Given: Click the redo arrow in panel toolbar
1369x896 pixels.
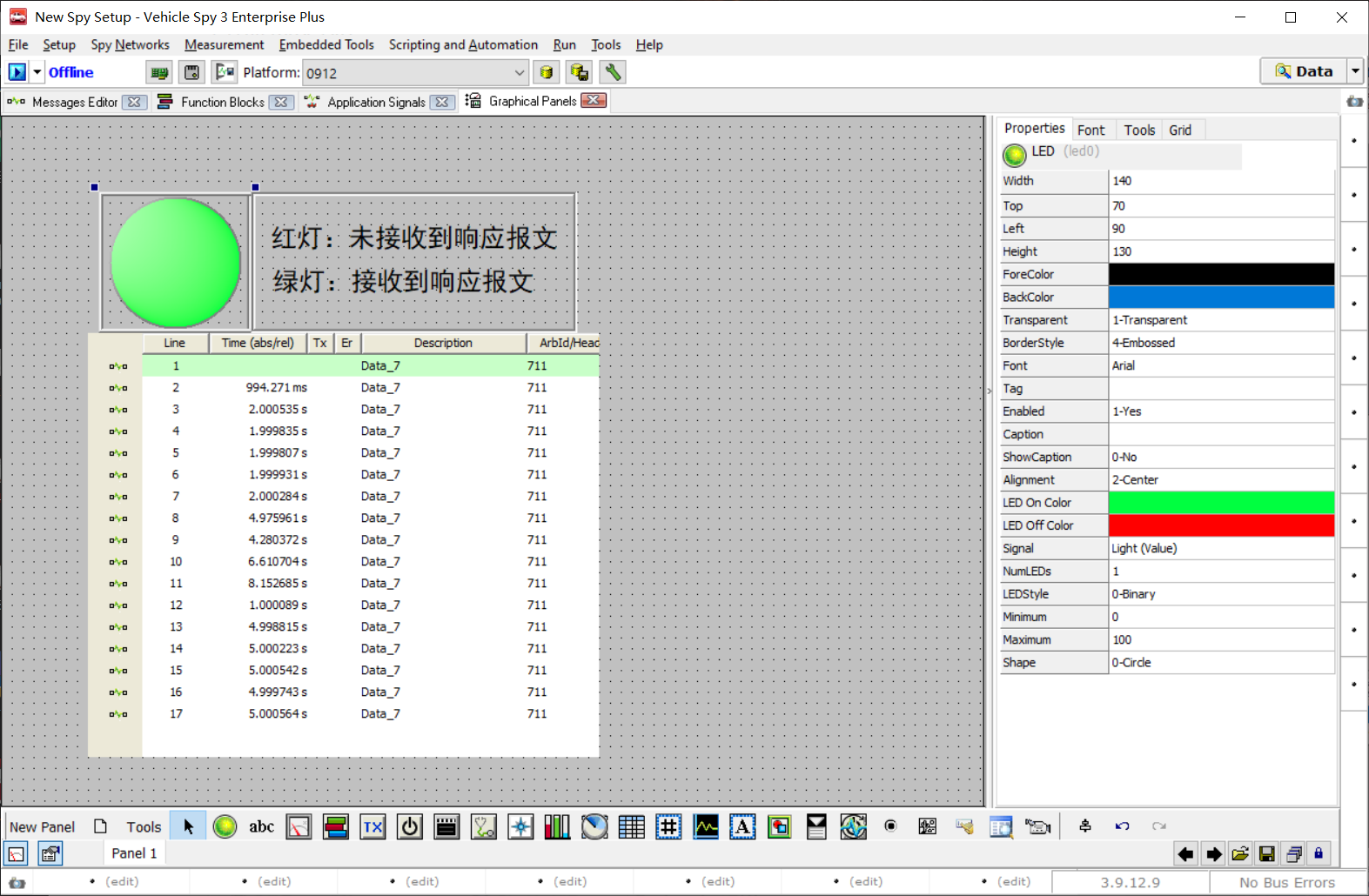Looking at the screenshot, I should [x=1158, y=826].
